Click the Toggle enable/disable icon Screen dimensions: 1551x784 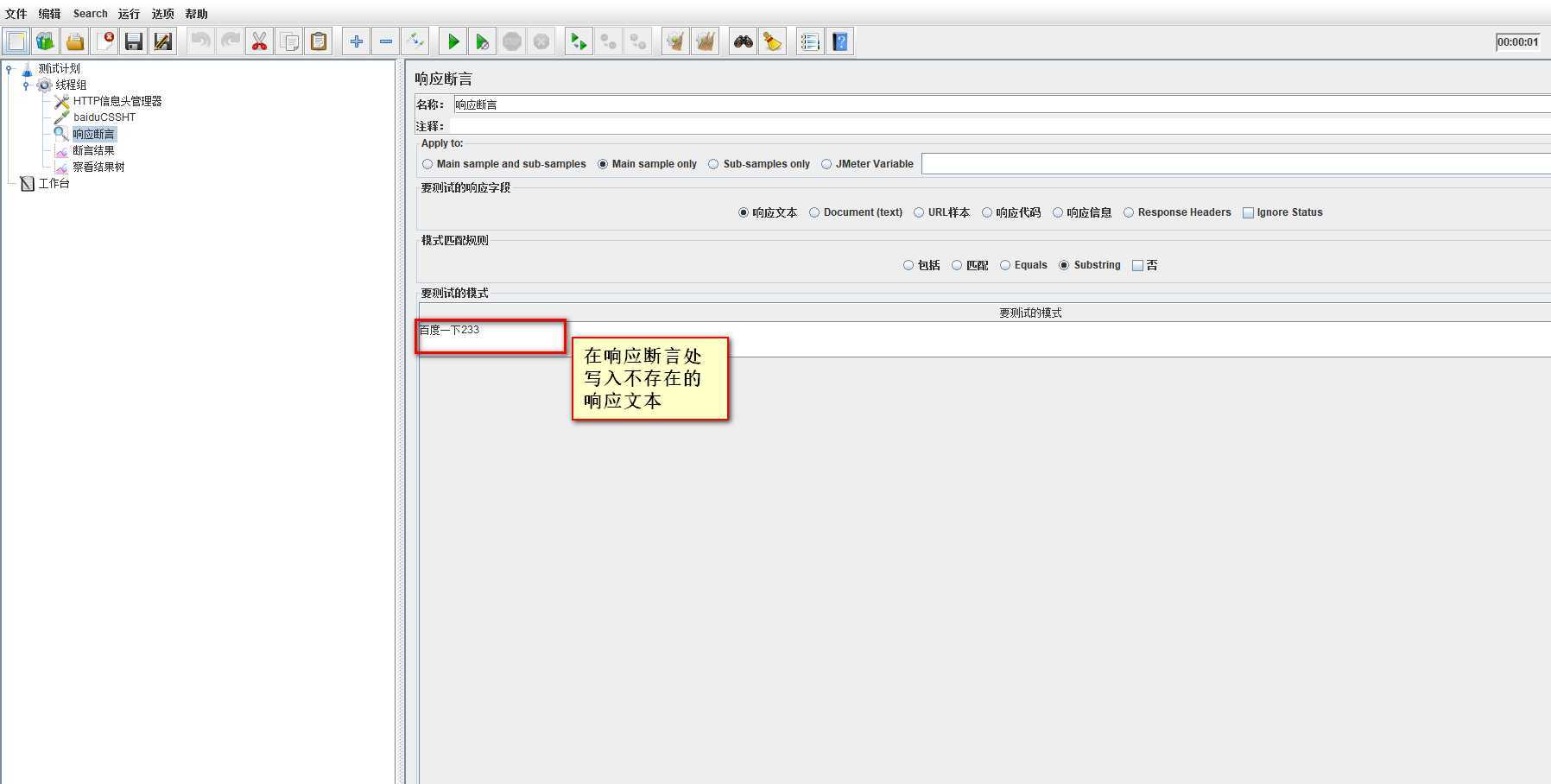click(x=415, y=41)
